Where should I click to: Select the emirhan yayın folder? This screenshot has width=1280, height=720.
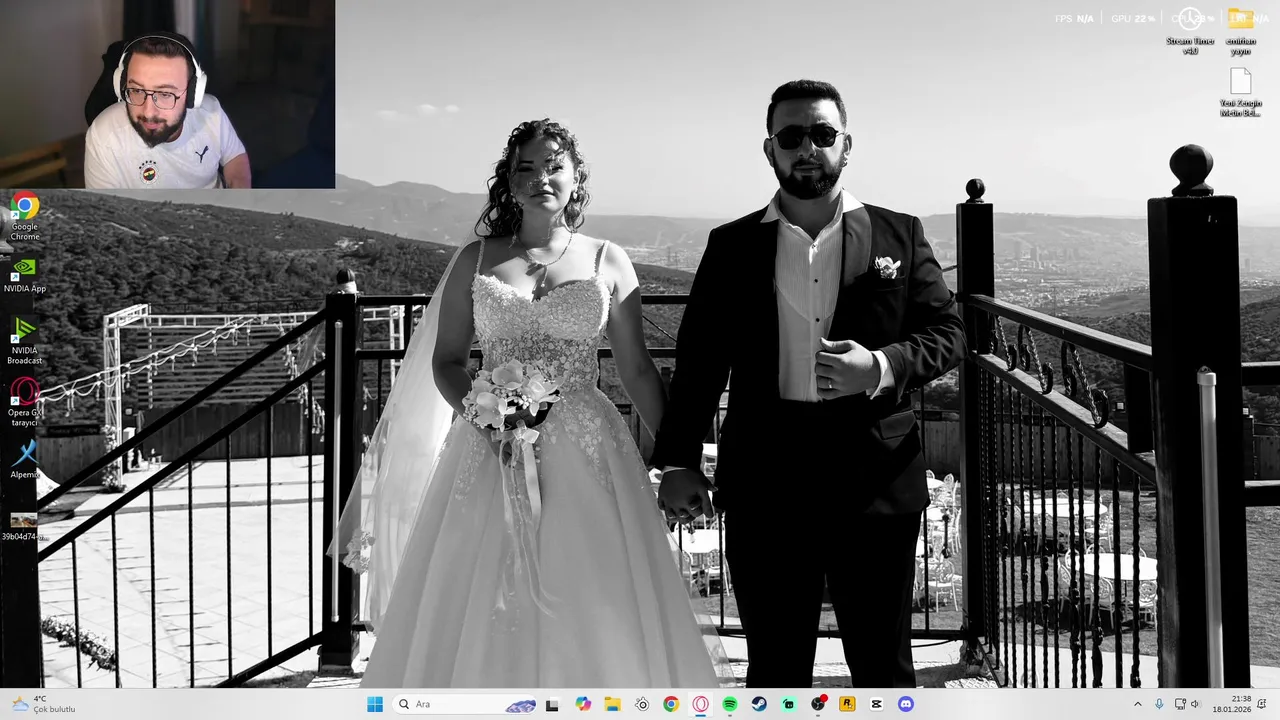coord(1241,30)
